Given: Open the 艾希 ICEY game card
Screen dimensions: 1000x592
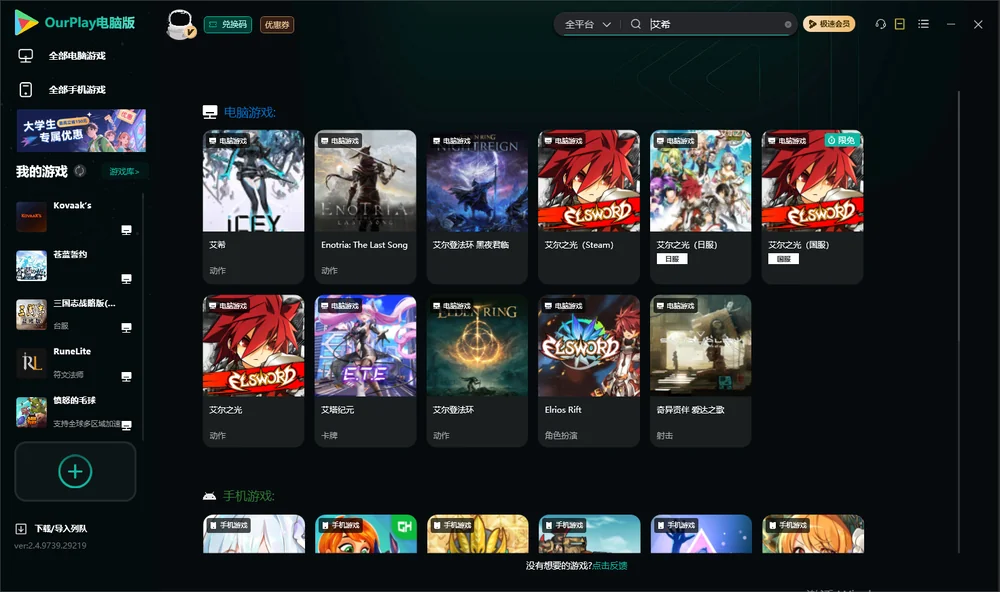Looking at the screenshot, I should 254,207.
